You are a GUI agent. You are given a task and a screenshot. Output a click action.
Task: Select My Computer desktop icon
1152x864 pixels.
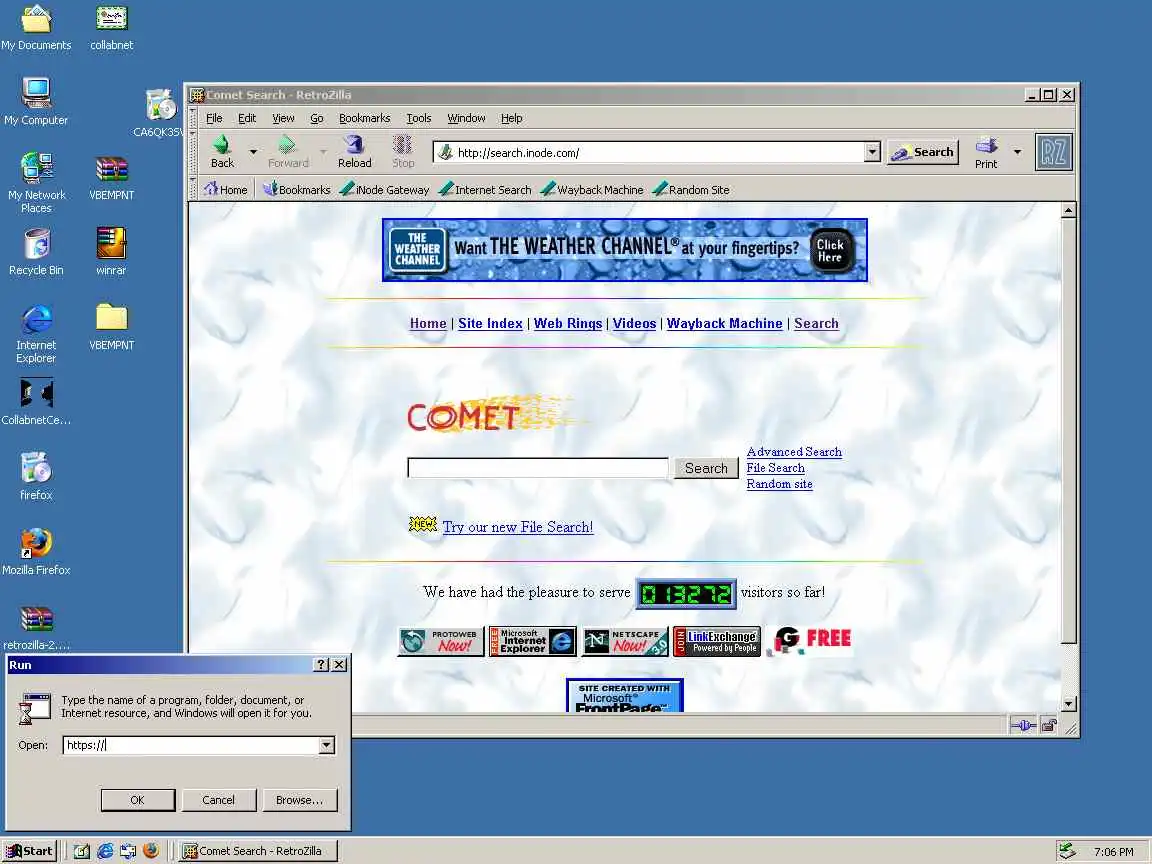coord(36,101)
